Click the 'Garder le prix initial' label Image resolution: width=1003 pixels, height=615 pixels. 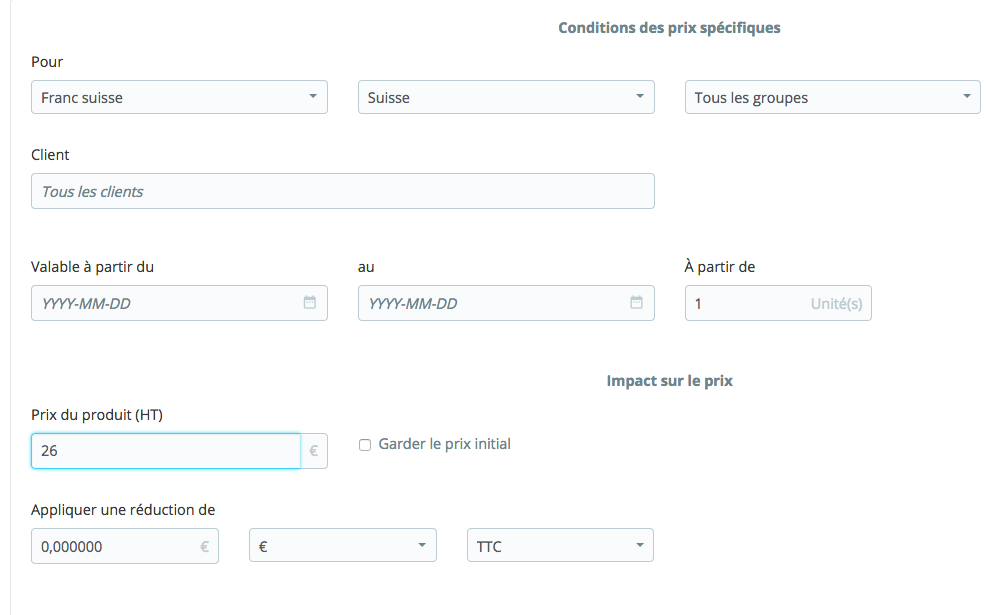pos(444,444)
